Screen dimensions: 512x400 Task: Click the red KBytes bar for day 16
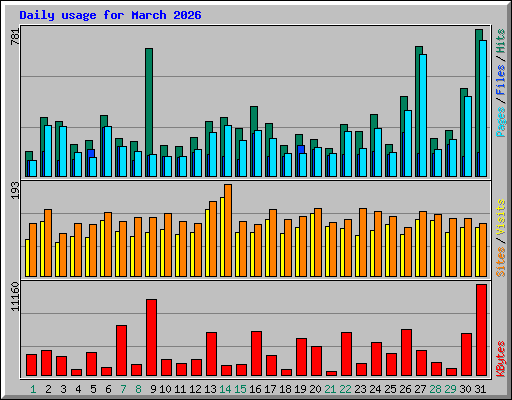pos(256,354)
